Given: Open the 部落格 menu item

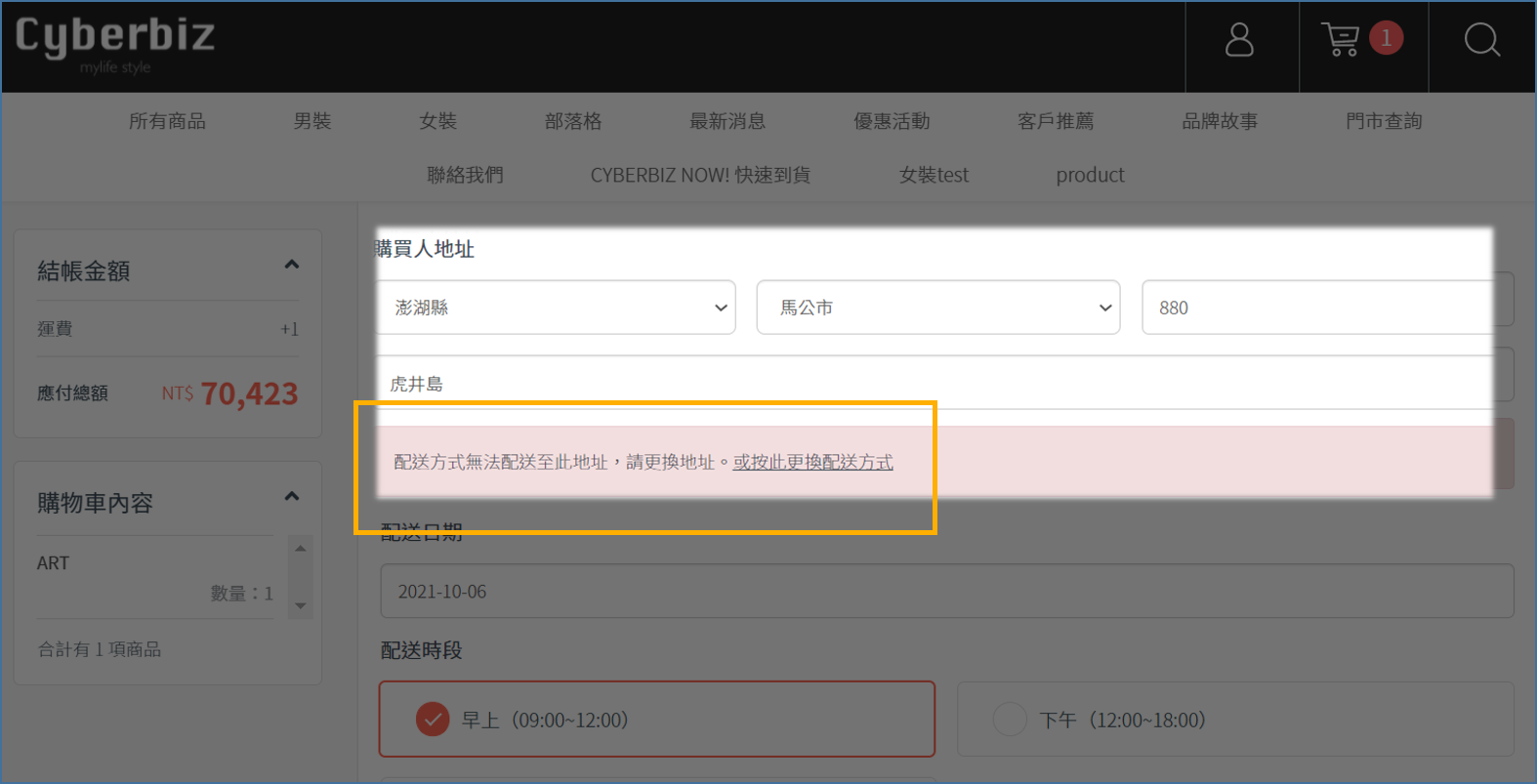Looking at the screenshot, I should 573,121.
